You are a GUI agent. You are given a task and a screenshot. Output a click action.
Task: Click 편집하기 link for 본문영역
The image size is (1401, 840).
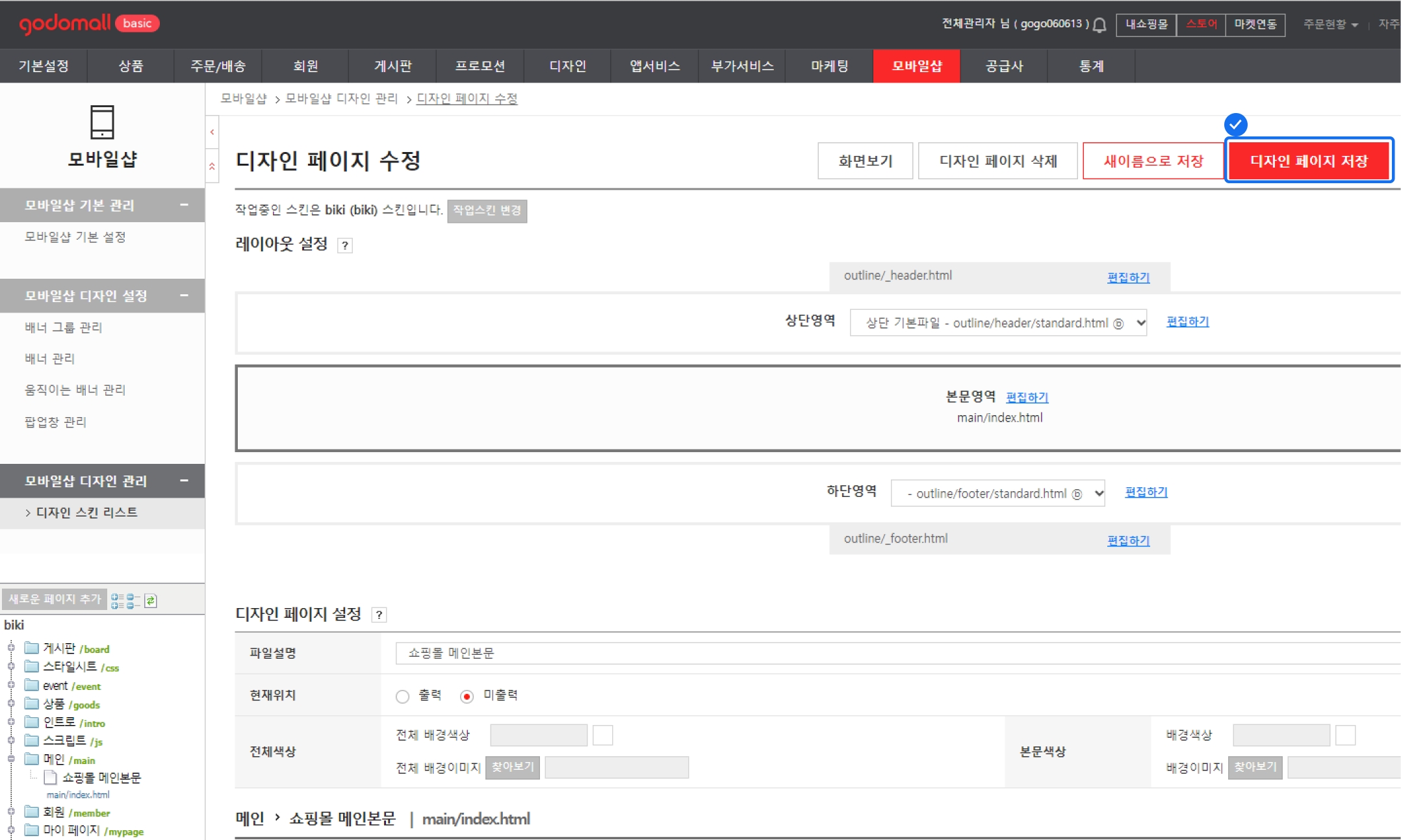pos(1027,397)
